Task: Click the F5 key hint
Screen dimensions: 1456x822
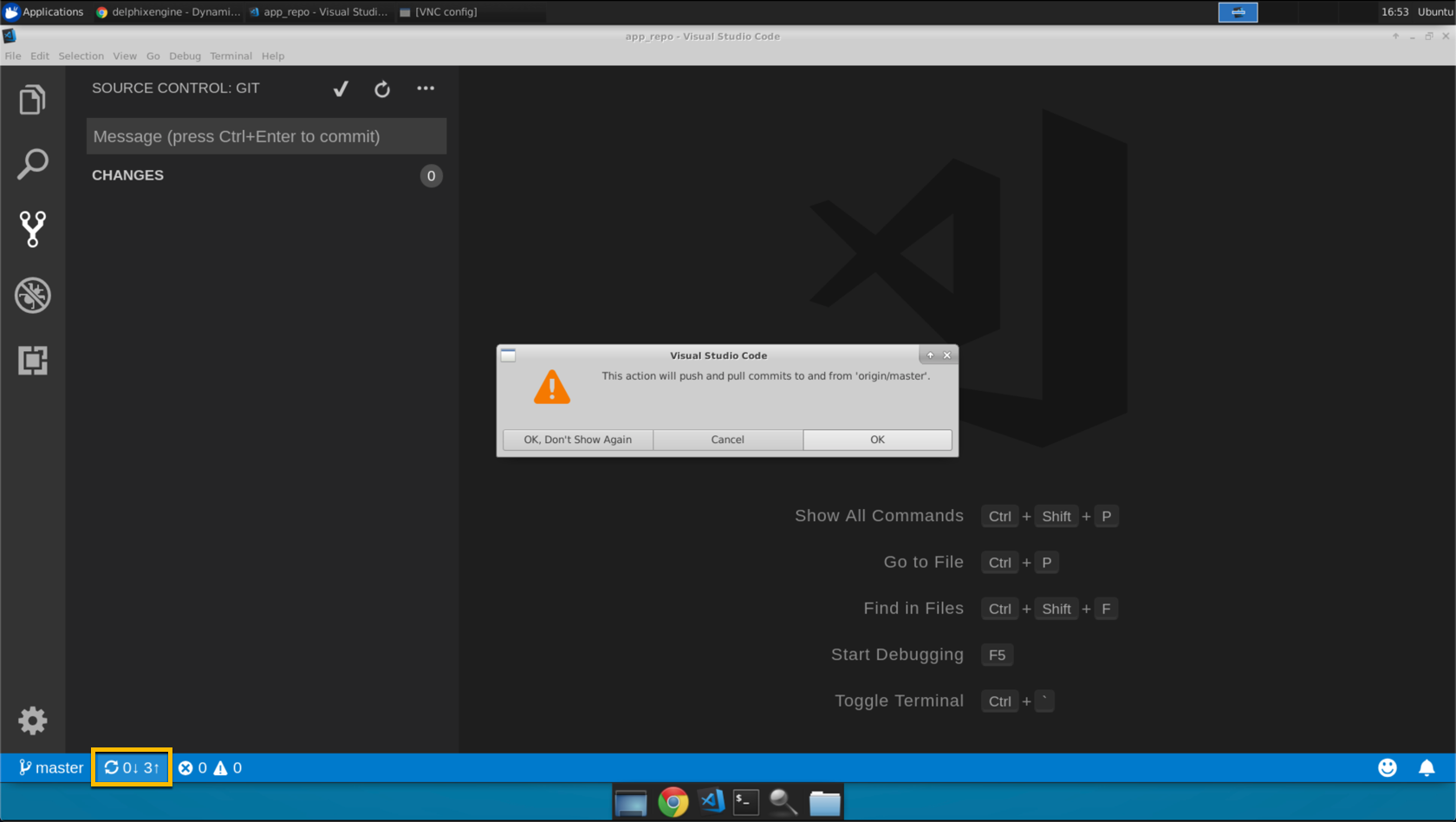Action: pyautogui.click(x=998, y=655)
